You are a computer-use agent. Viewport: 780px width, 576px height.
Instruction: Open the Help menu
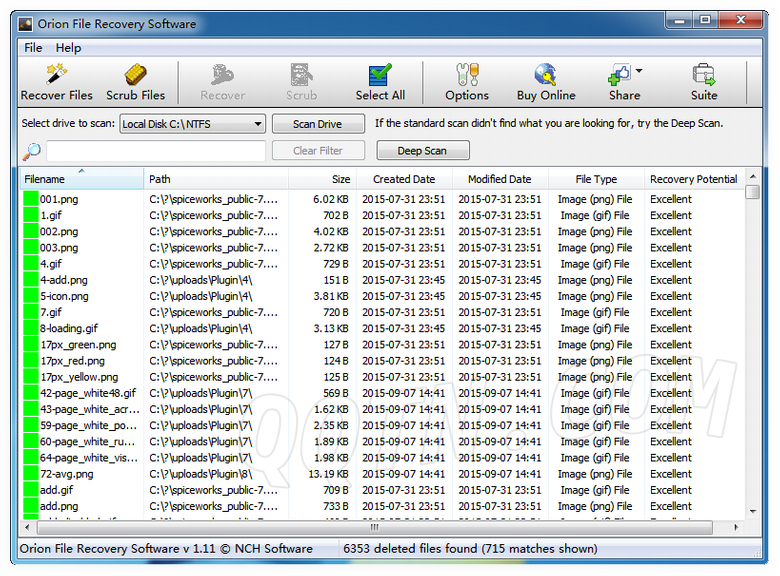[x=68, y=48]
